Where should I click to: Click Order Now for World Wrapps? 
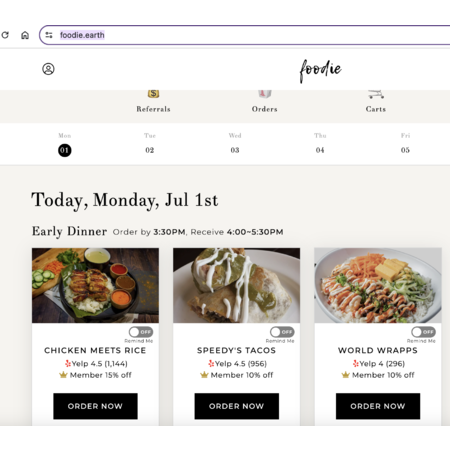378,406
